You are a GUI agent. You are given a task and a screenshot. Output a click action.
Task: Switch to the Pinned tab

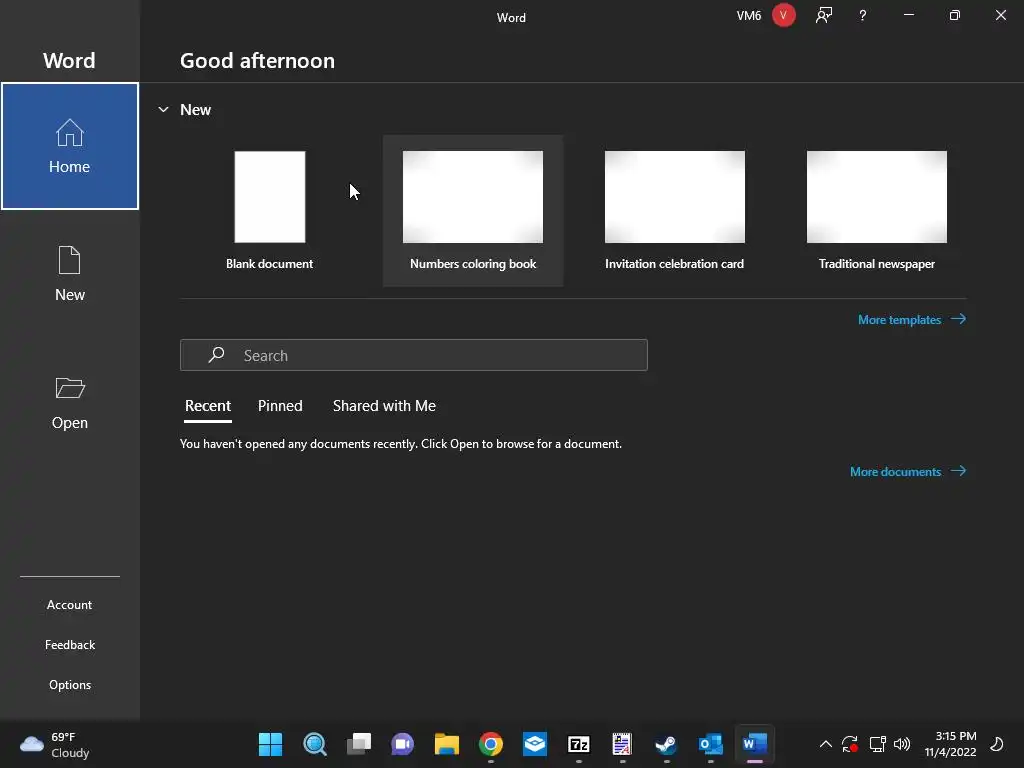coord(280,406)
